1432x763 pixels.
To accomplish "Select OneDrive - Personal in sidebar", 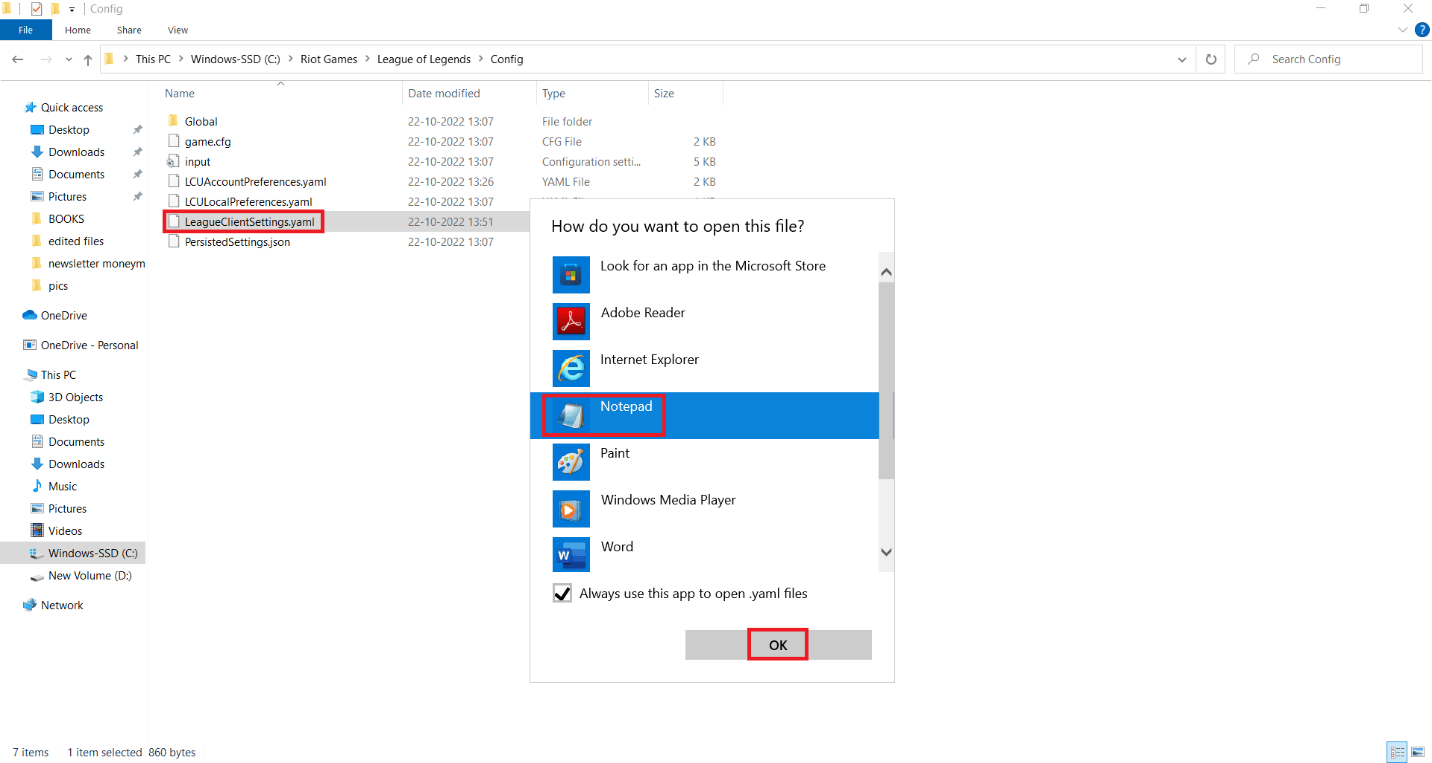I will (x=89, y=345).
